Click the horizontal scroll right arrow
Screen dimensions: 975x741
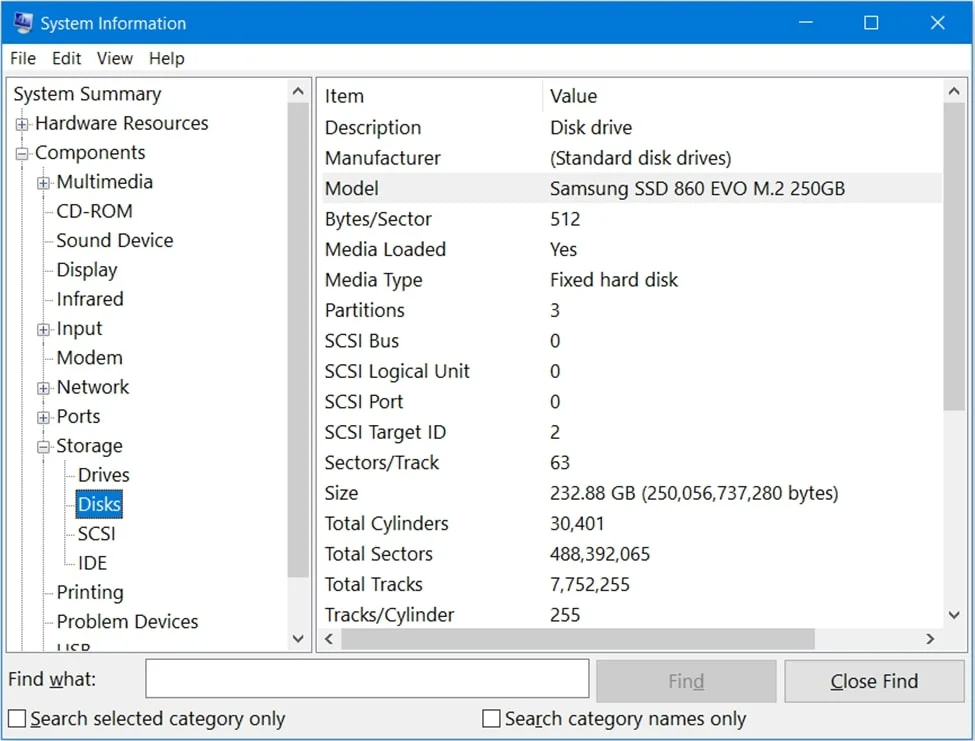930,639
